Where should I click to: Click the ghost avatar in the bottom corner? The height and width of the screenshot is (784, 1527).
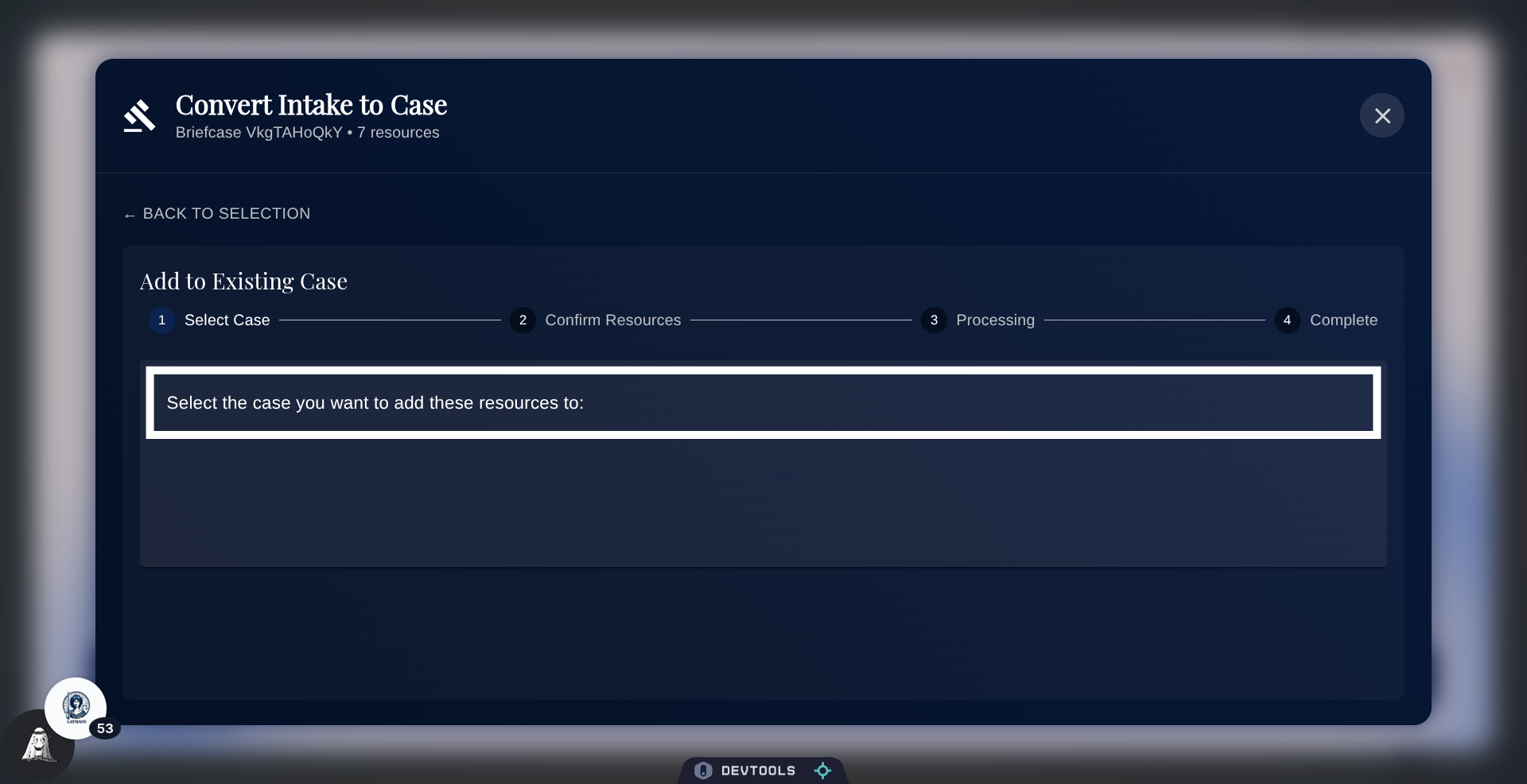[x=38, y=746]
